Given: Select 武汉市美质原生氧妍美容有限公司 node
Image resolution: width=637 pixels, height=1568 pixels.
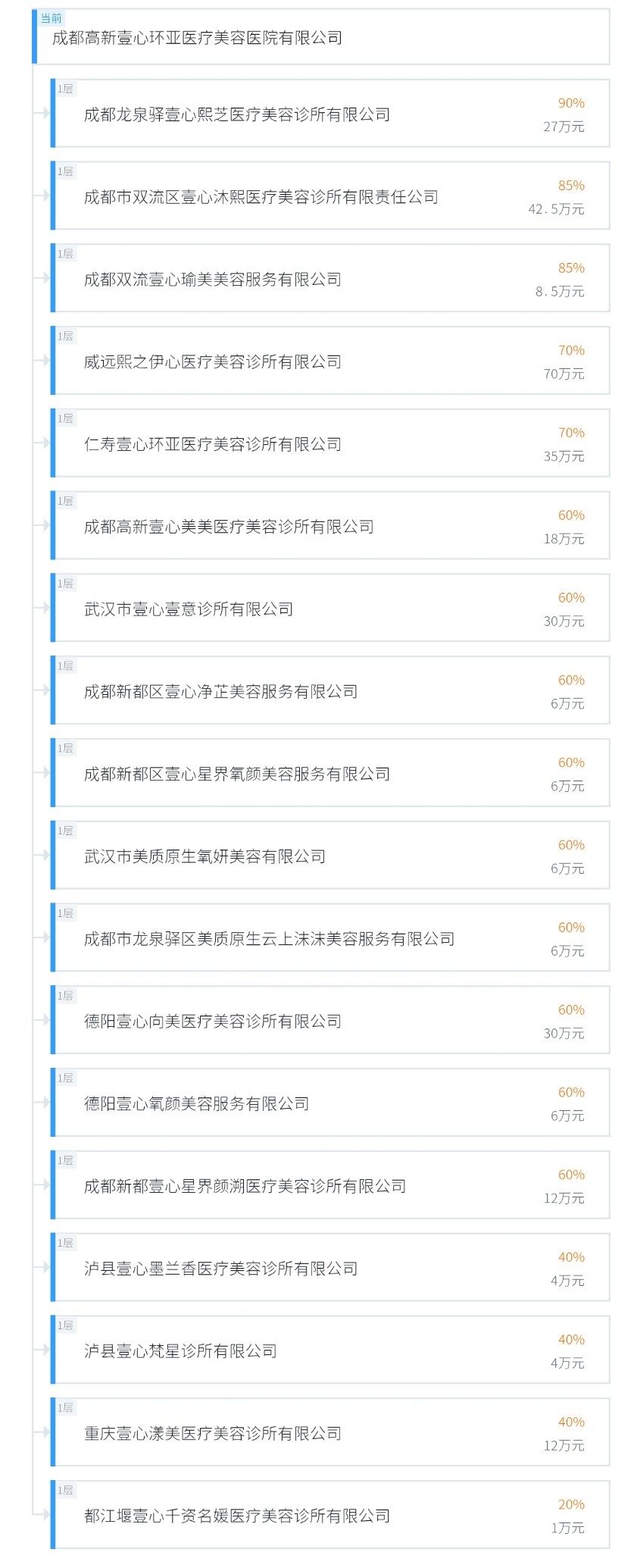Looking at the screenshot, I should 205,857.
